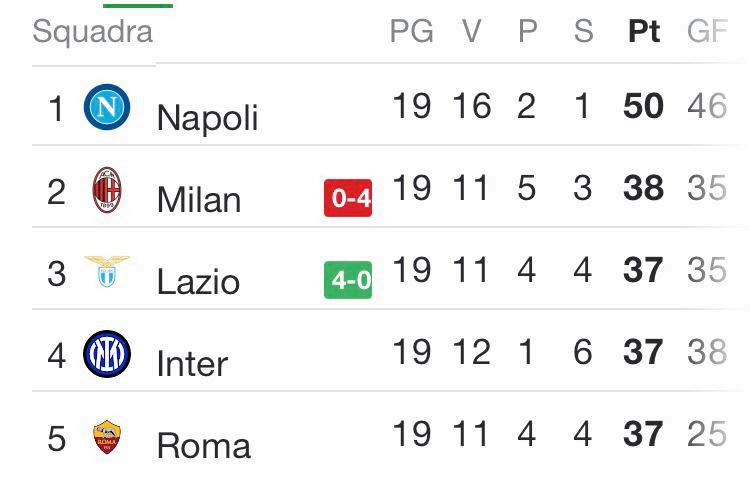Tap the red 0-4 result badge
This screenshot has width=750, height=483.
(x=348, y=198)
